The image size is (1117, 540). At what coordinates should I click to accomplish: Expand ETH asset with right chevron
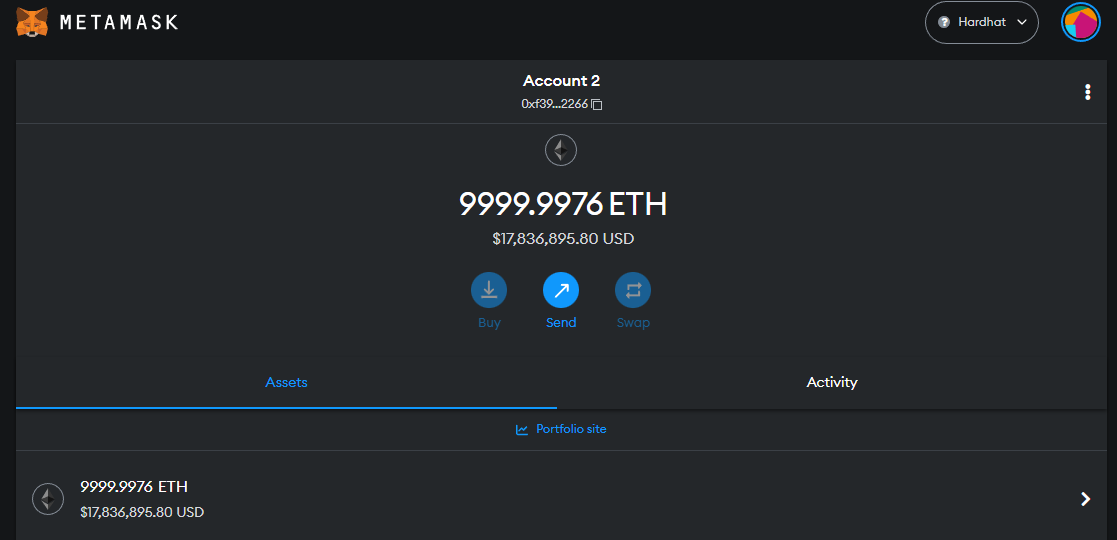pyautogui.click(x=1086, y=499)
